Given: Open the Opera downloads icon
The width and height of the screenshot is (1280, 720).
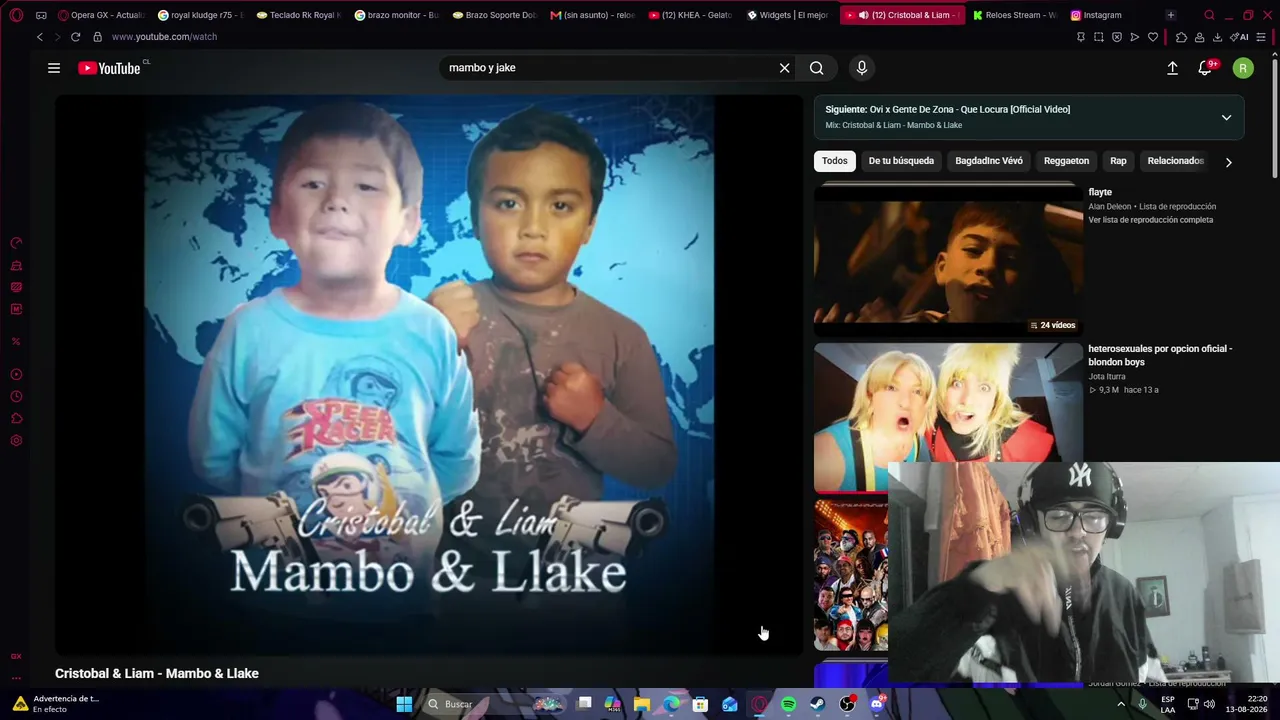Looking at the screenshot, I should pos(1217,37).
